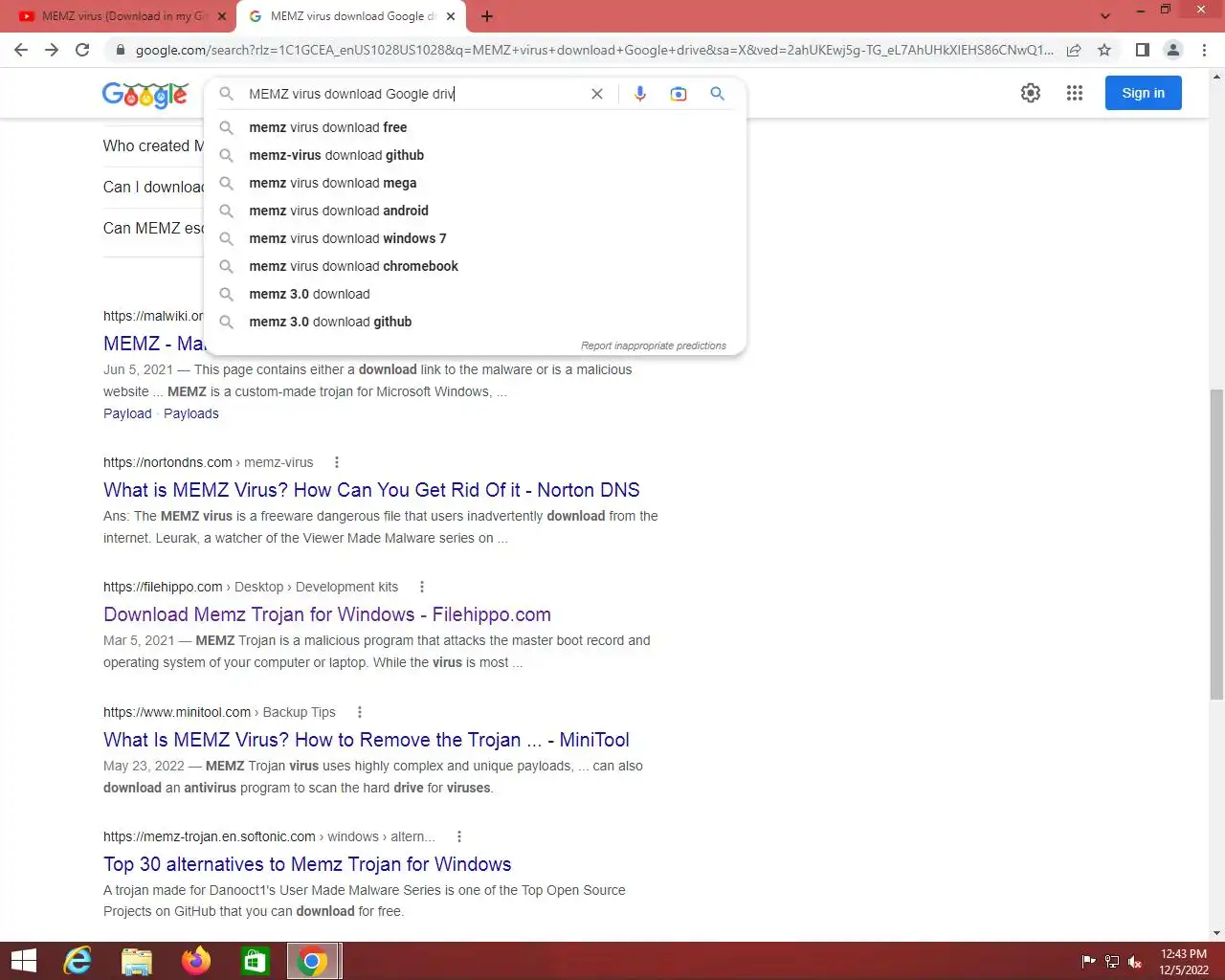Choose suggestion 'memz virus download free'
The height and width of the screenshot is (980, 1225).
point(476,127)
